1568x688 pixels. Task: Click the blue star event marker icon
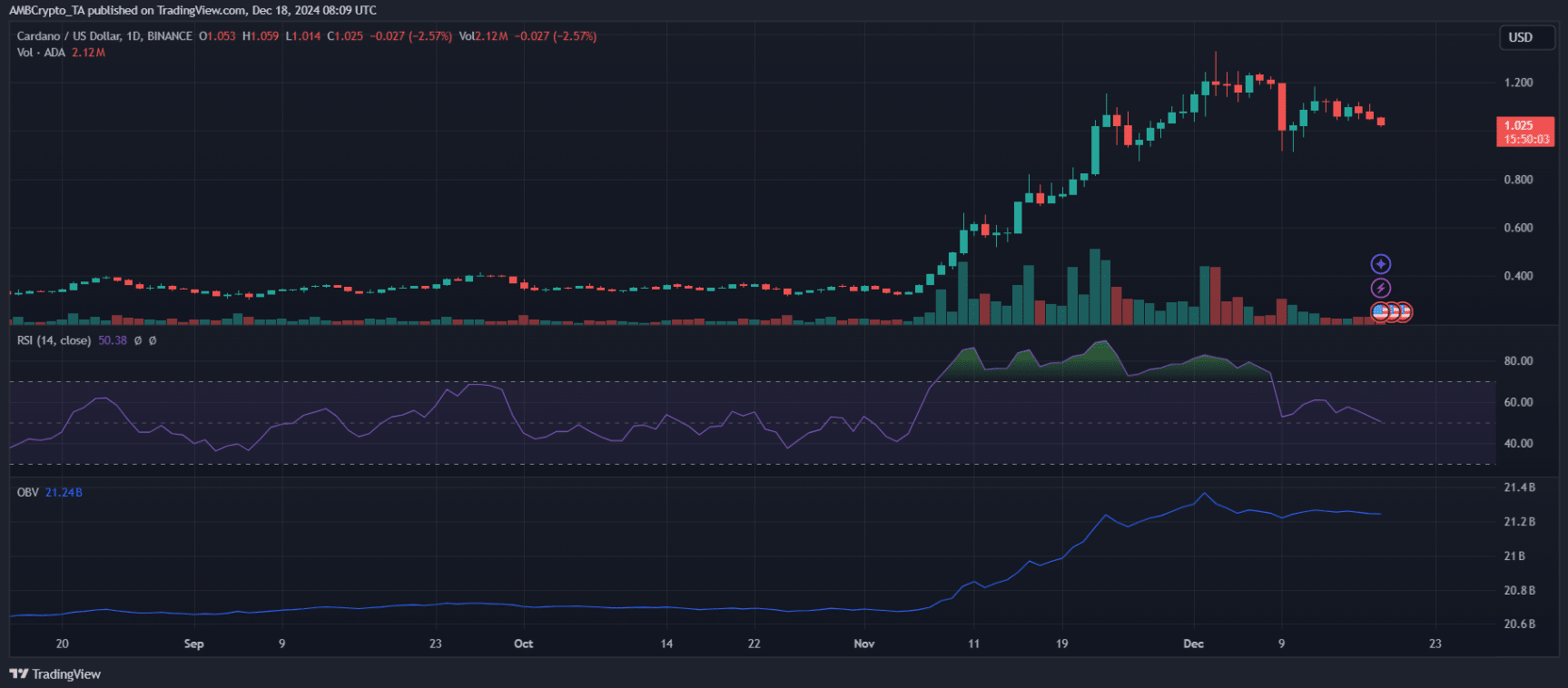(1380, 264)
